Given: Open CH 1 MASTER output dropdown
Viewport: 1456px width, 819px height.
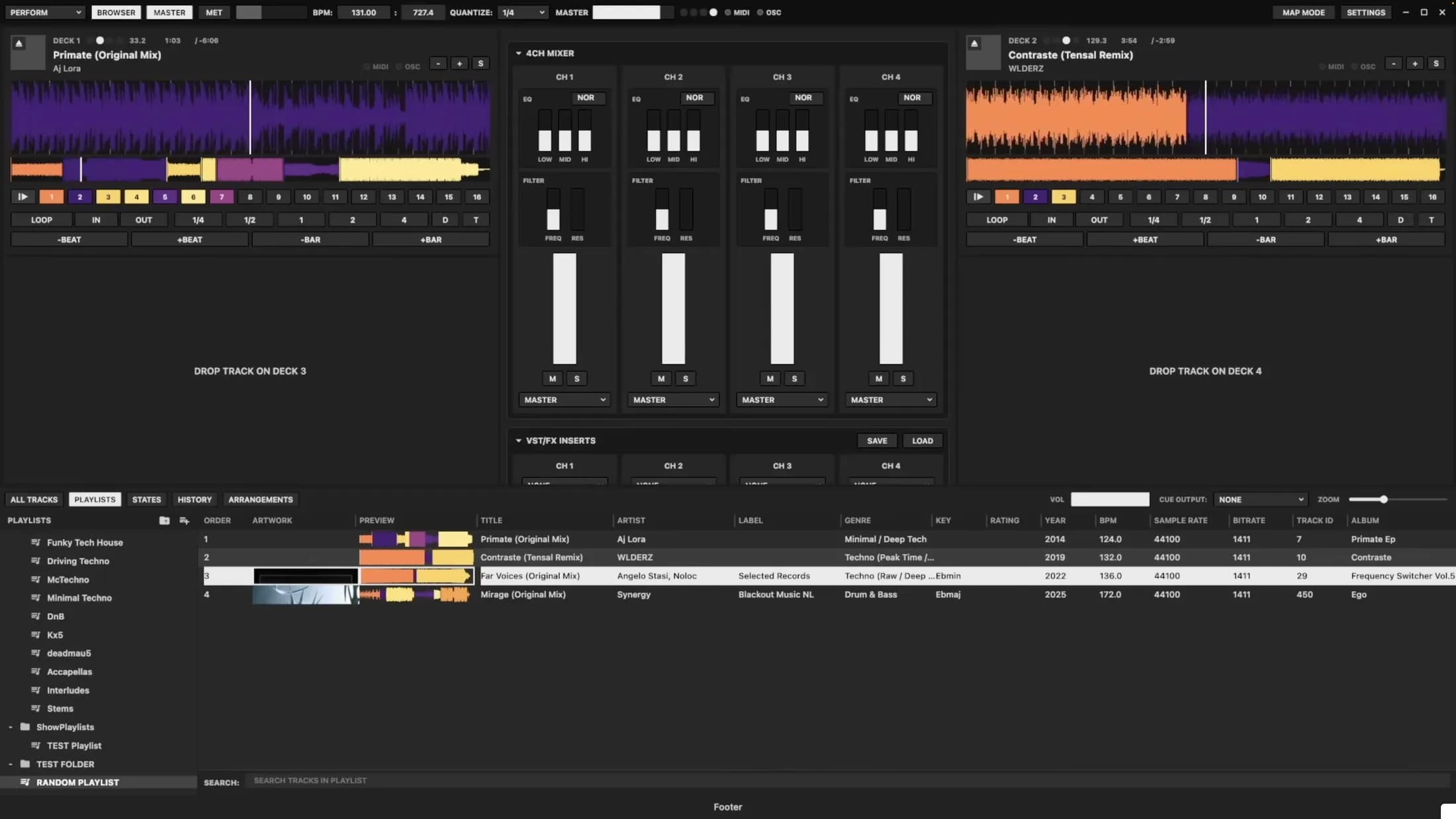Looking at the screenshot, I should click(565, 400).
